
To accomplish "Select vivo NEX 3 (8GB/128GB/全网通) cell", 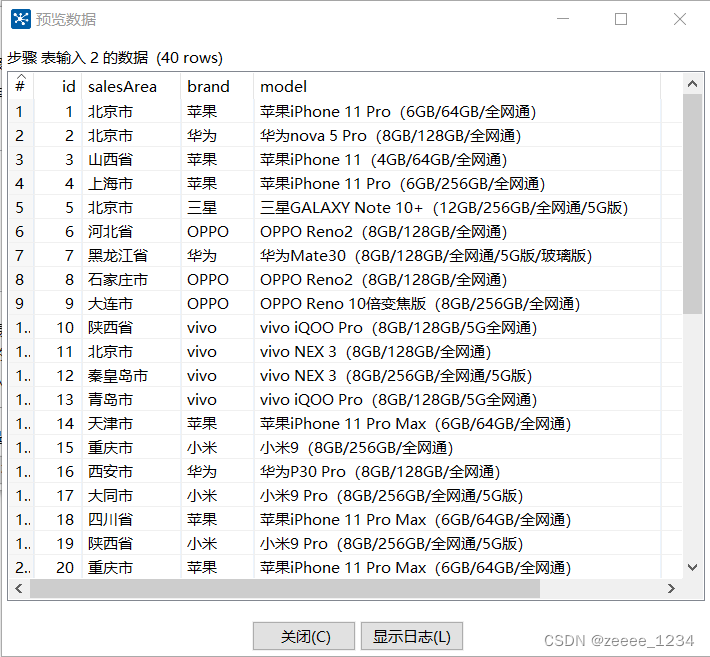I will (x=457, y=351).
